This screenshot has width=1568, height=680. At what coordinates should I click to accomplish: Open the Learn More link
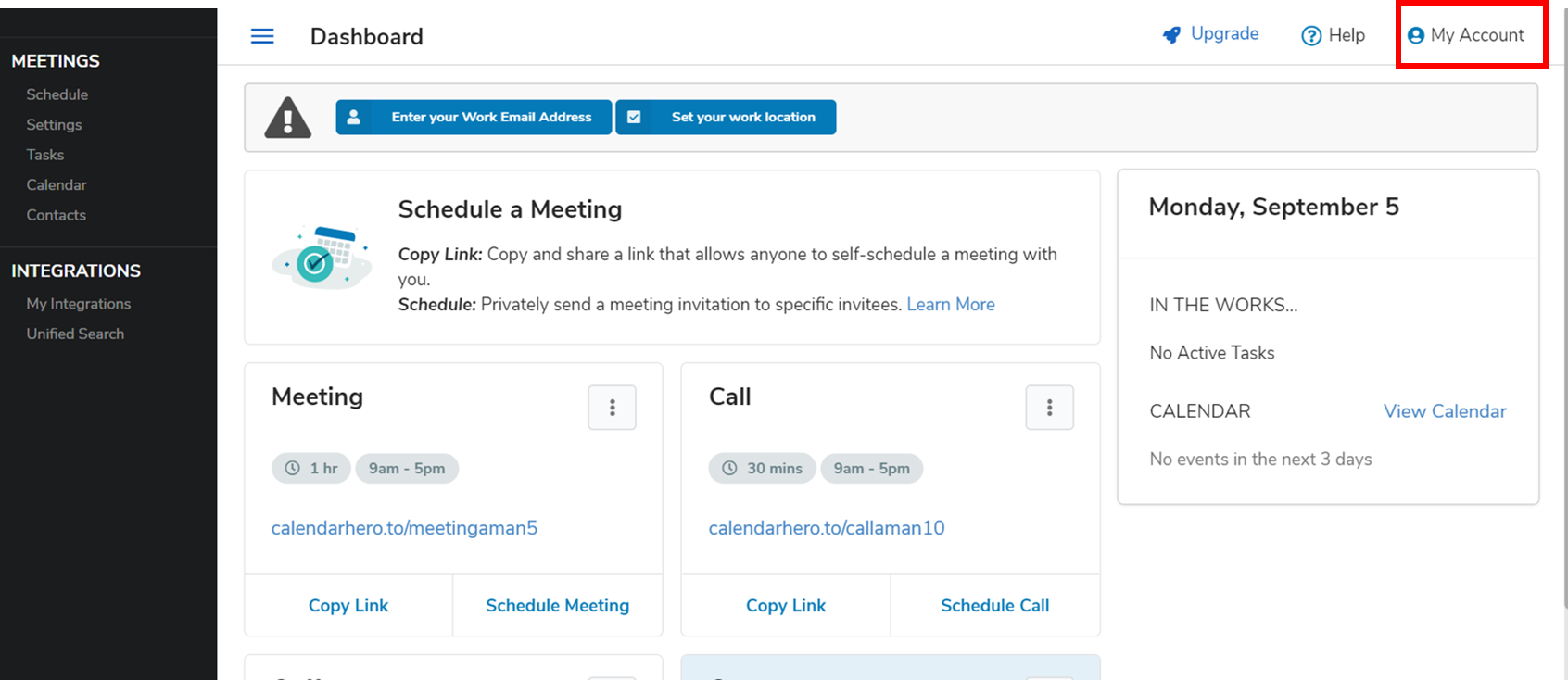point(950,305)
